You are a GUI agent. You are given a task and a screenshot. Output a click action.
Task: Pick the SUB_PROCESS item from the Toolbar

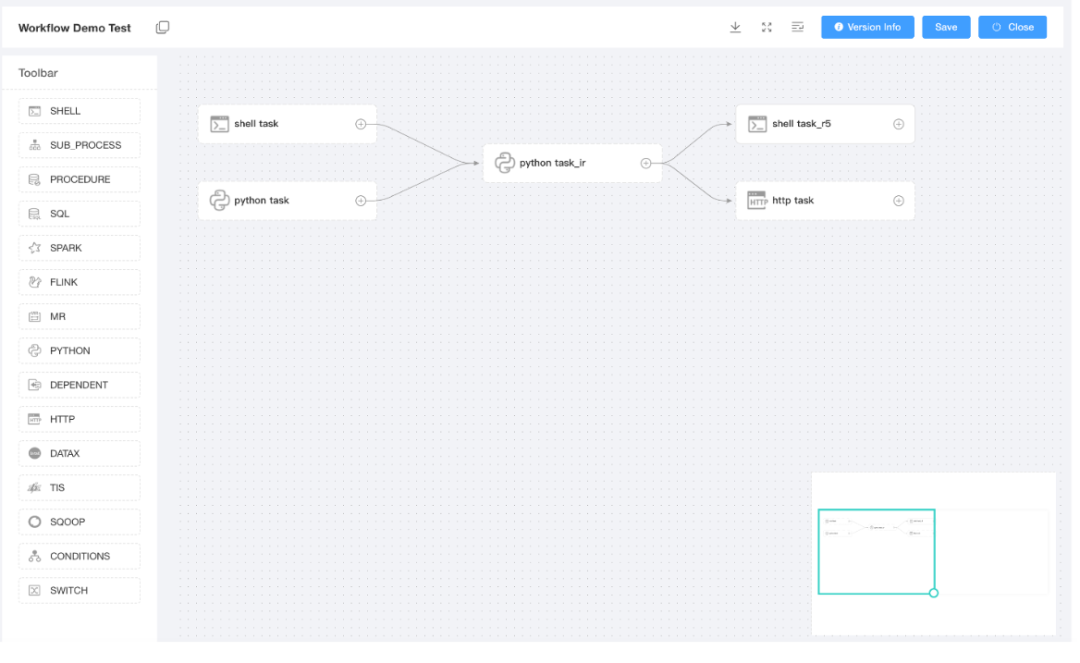[79, 145]
